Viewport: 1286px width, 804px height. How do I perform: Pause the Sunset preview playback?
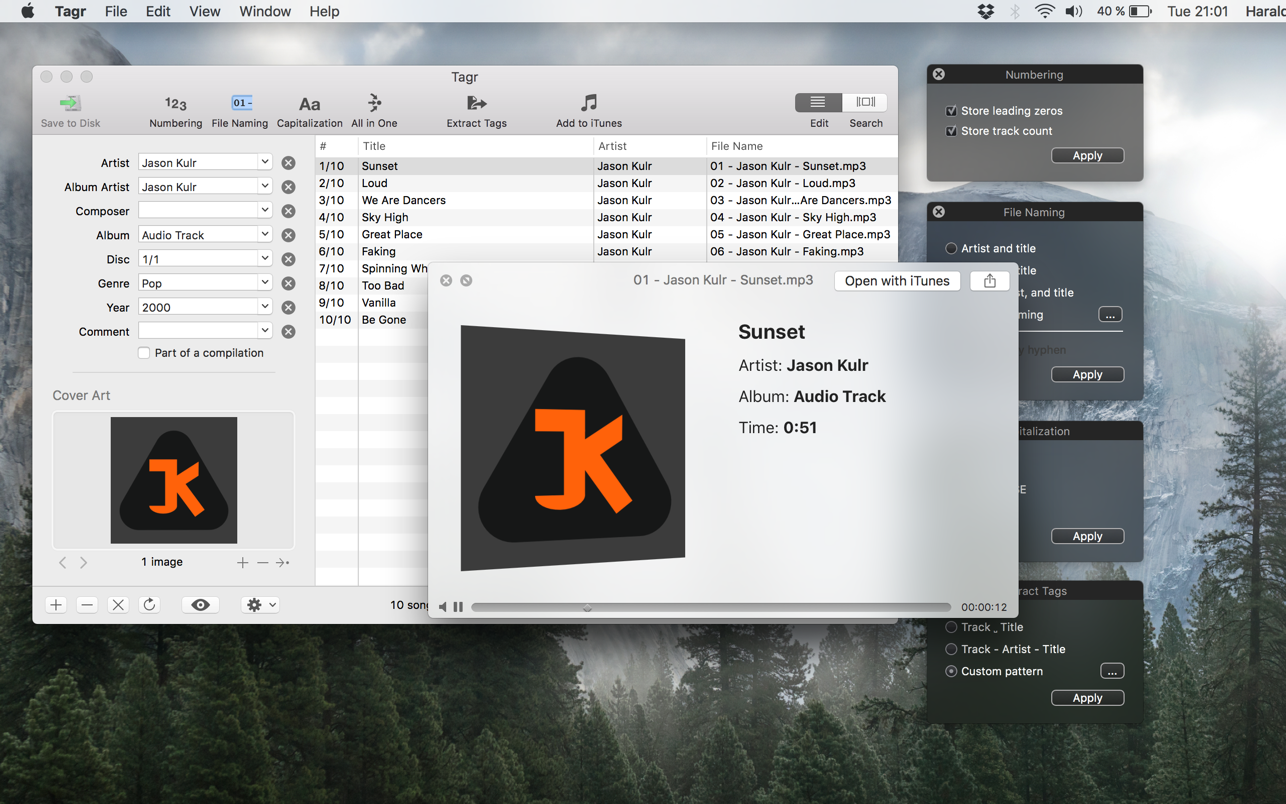(458, 607)
